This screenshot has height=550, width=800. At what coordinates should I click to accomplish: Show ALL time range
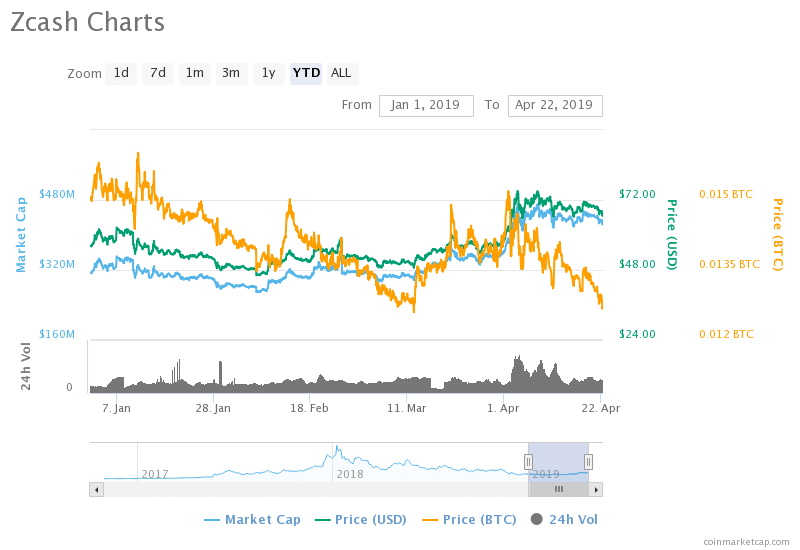[x=341, y=73]
